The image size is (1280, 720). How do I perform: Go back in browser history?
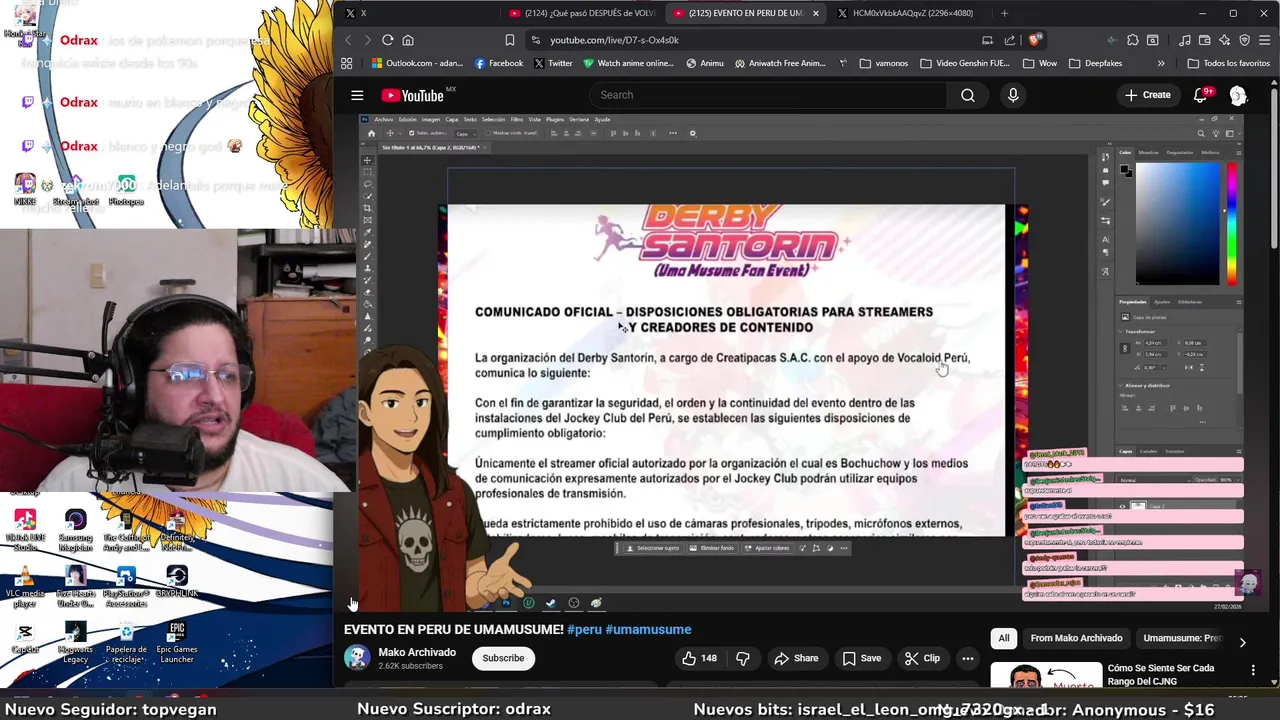[x=348, y=40]
